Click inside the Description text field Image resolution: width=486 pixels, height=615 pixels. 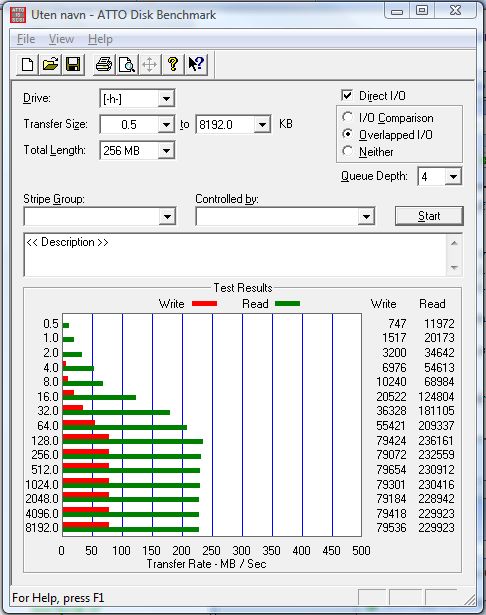pos(235,255)
